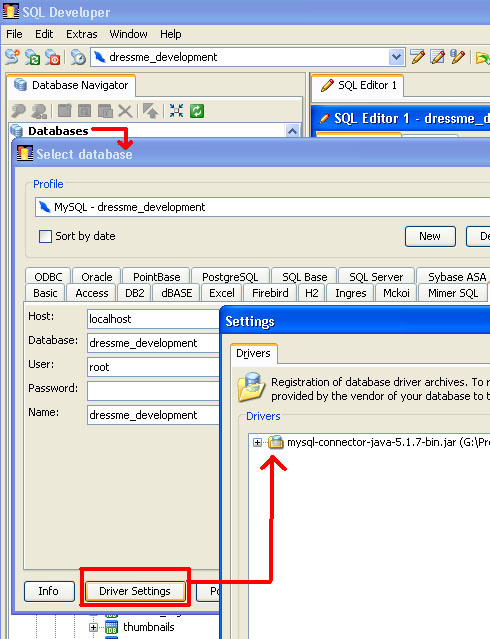Switch to the PostgreSQL tab
This screenshot has height=639, width=490.
click(230, 277)
